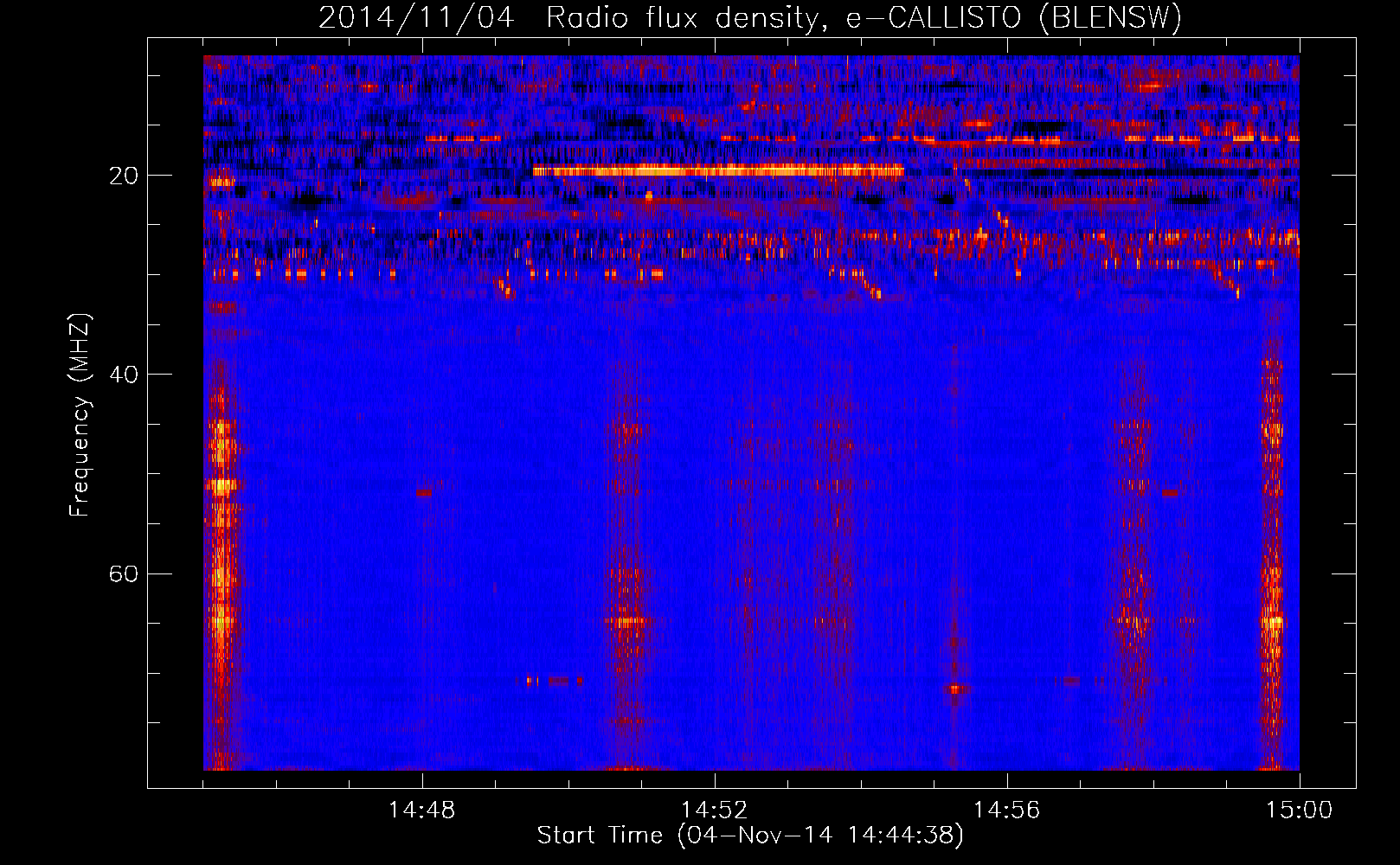Click the bright burst column at the spectrogram's left edge
The width and height of the screenshot is (1400, 865).
222,554
